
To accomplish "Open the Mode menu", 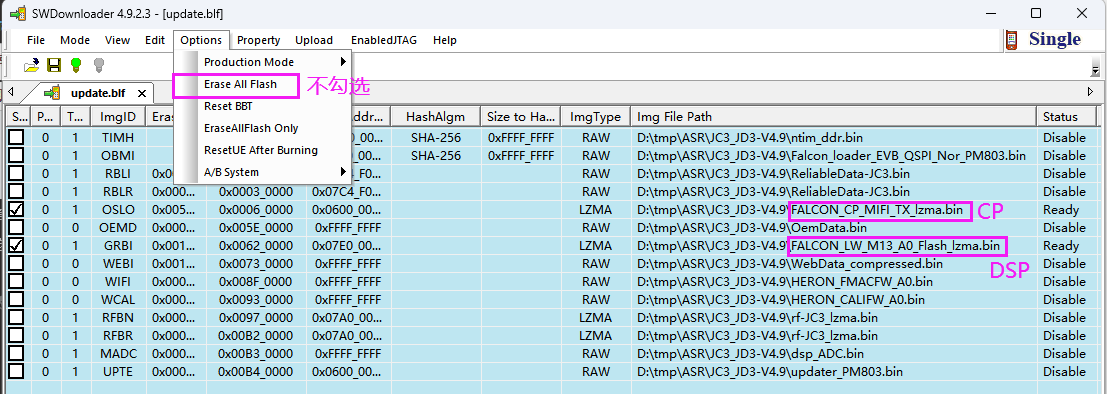I will pyautogui.click(x=75, y=40).
